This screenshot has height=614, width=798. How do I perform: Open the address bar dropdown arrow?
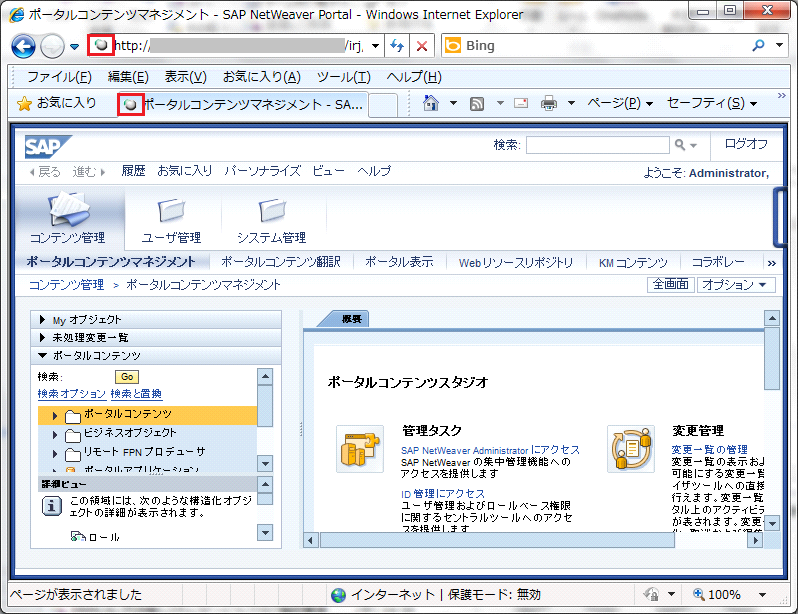[x=375, y=46]
